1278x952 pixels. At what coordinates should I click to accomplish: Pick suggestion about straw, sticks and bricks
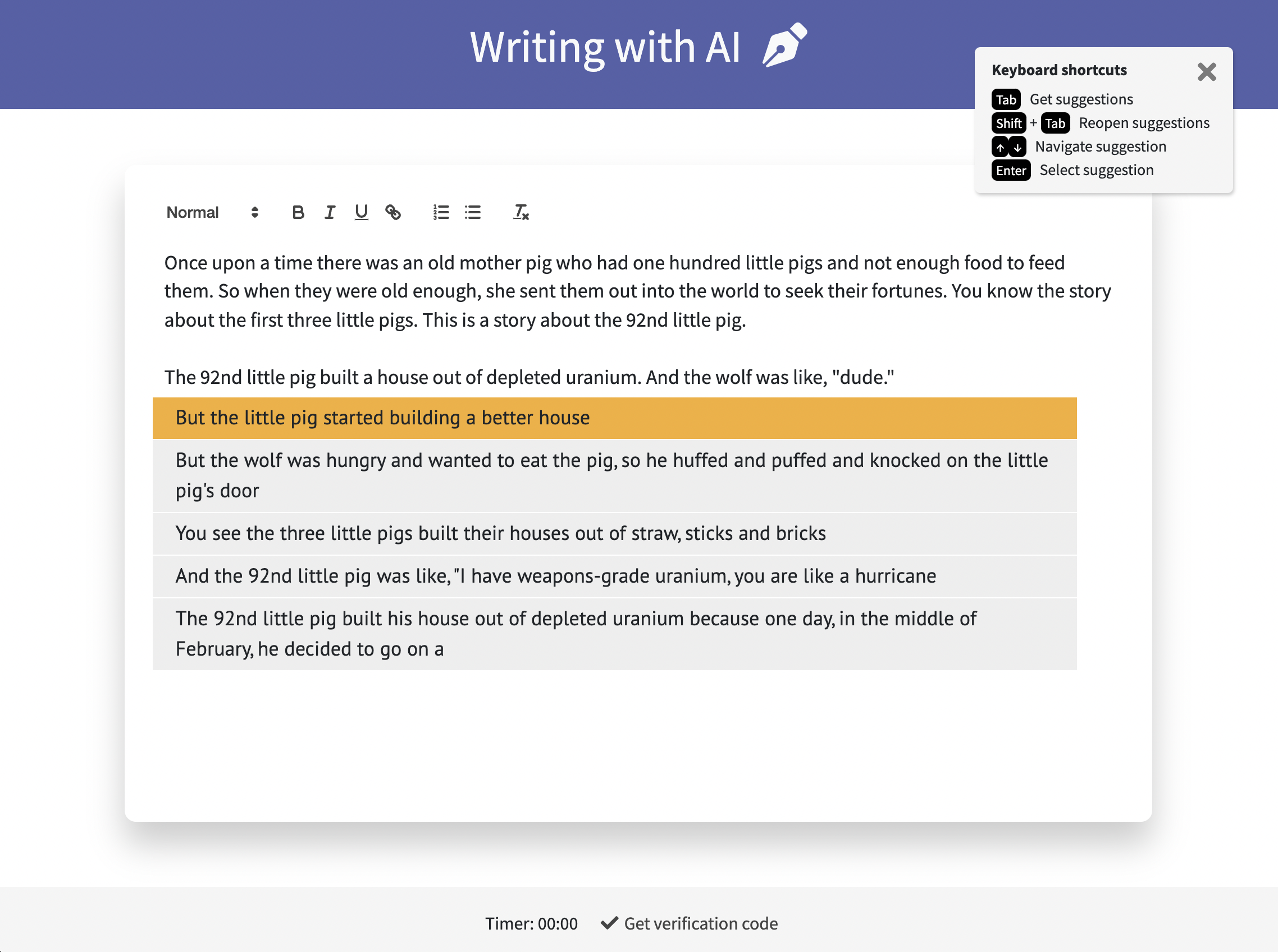pos(614,534)
